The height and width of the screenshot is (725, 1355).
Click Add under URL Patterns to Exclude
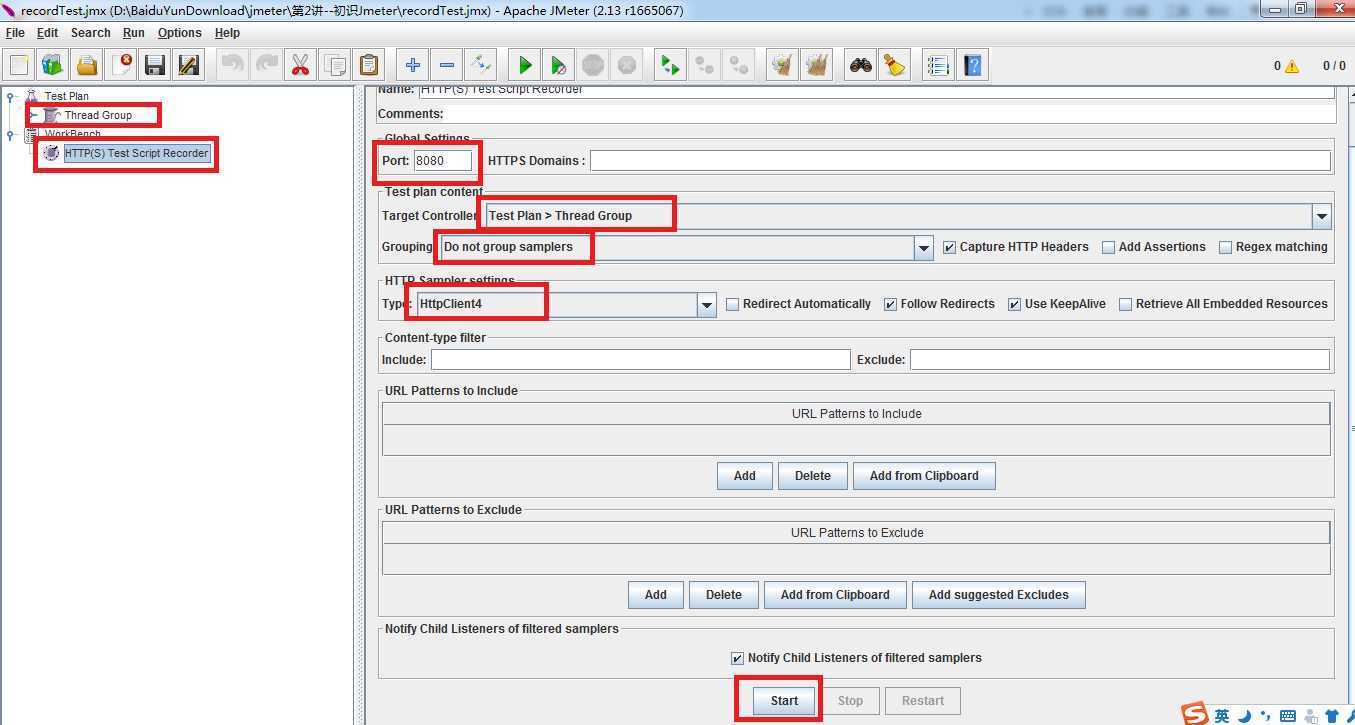(656, 595)
